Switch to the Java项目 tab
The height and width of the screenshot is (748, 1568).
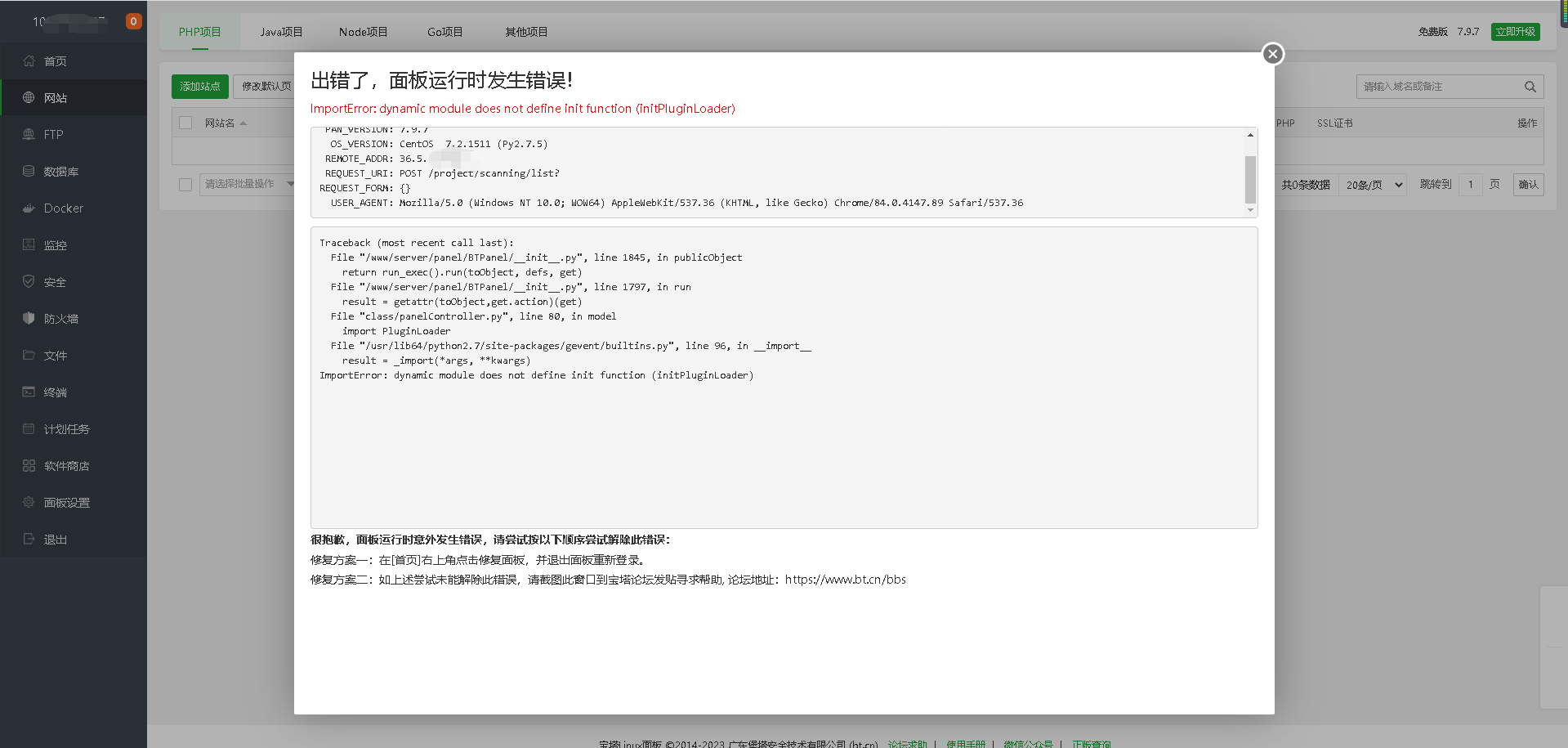(x=281, y=32)
